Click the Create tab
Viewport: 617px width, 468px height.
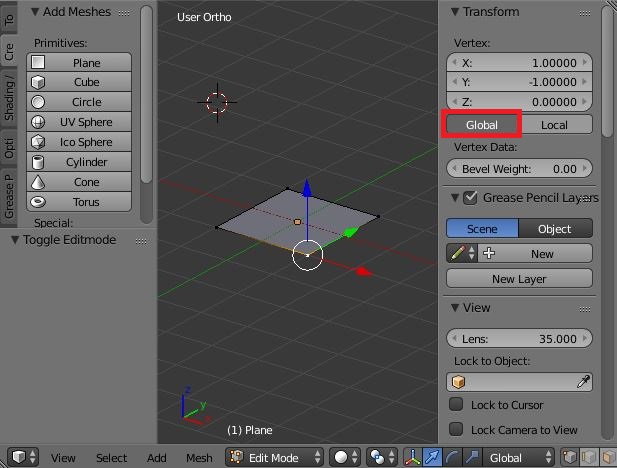(x=9, y=52)
